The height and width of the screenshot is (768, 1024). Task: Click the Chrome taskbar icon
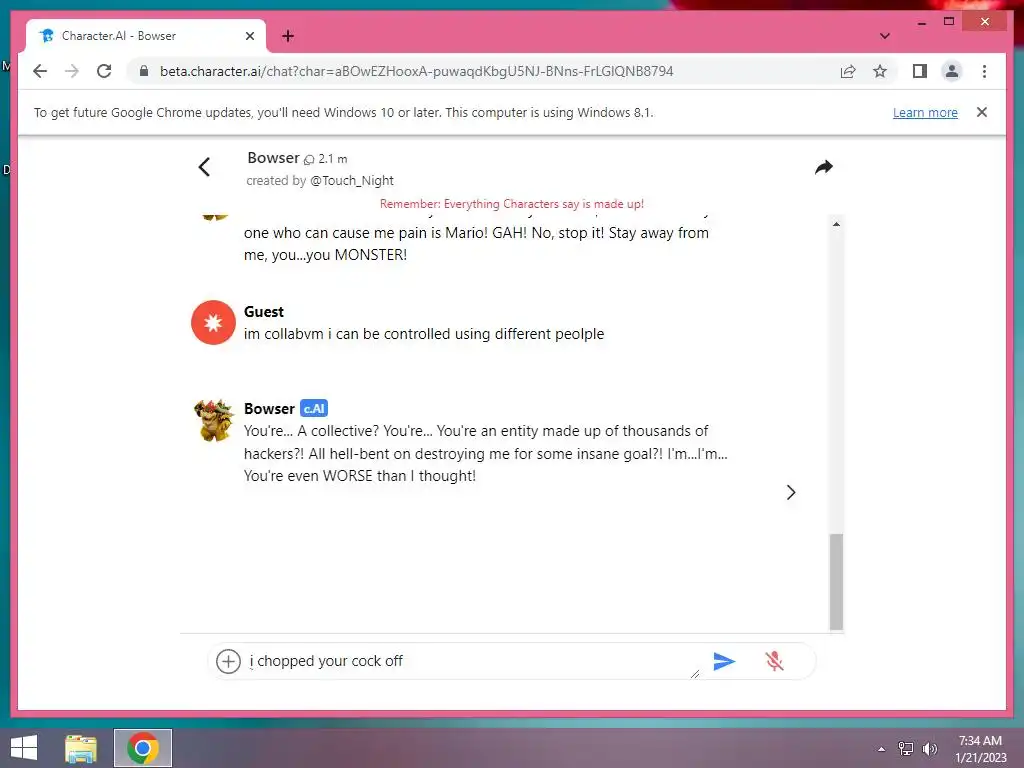[143, 748]
